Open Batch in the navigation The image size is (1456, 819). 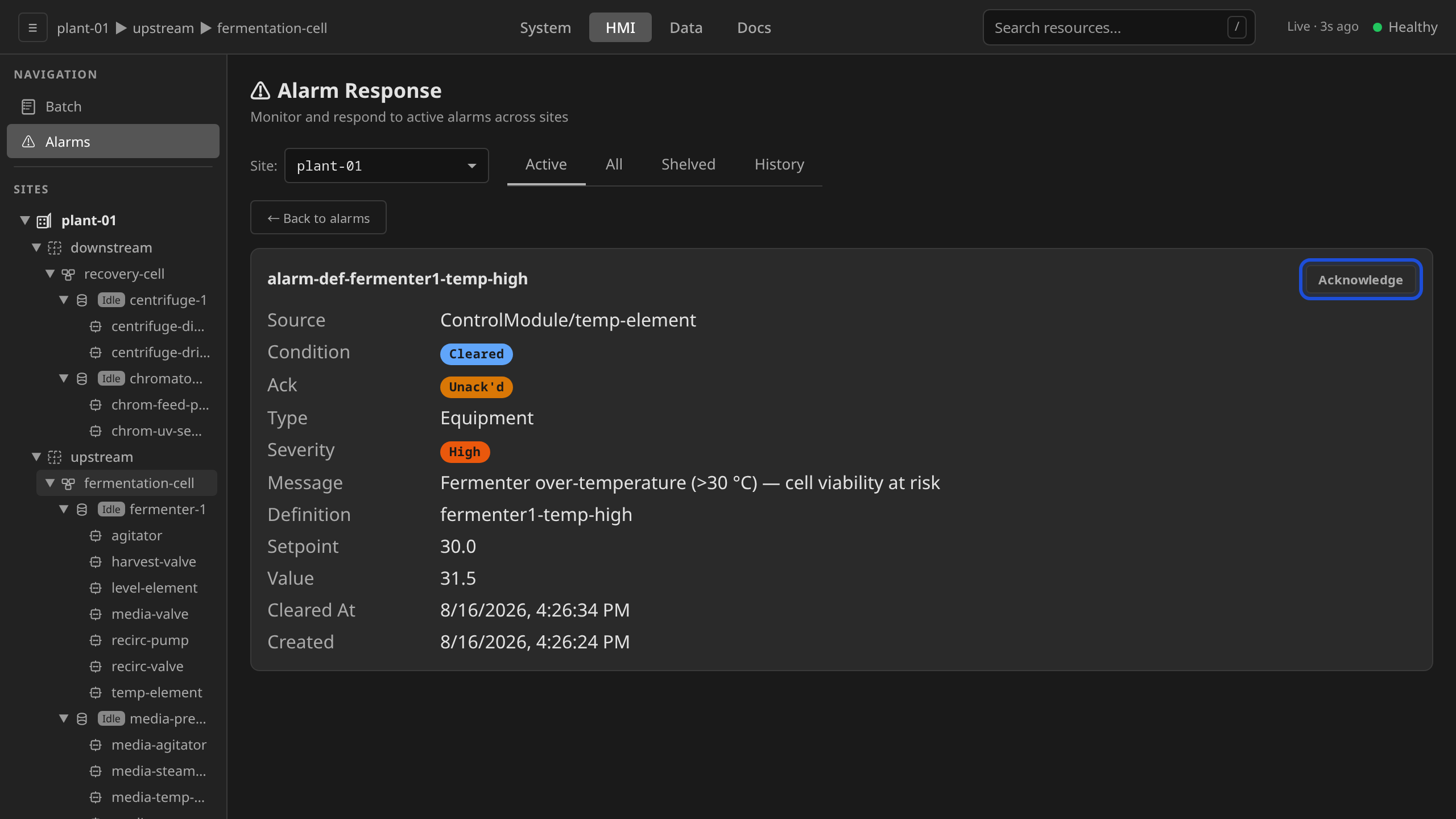tap(113, 107)
